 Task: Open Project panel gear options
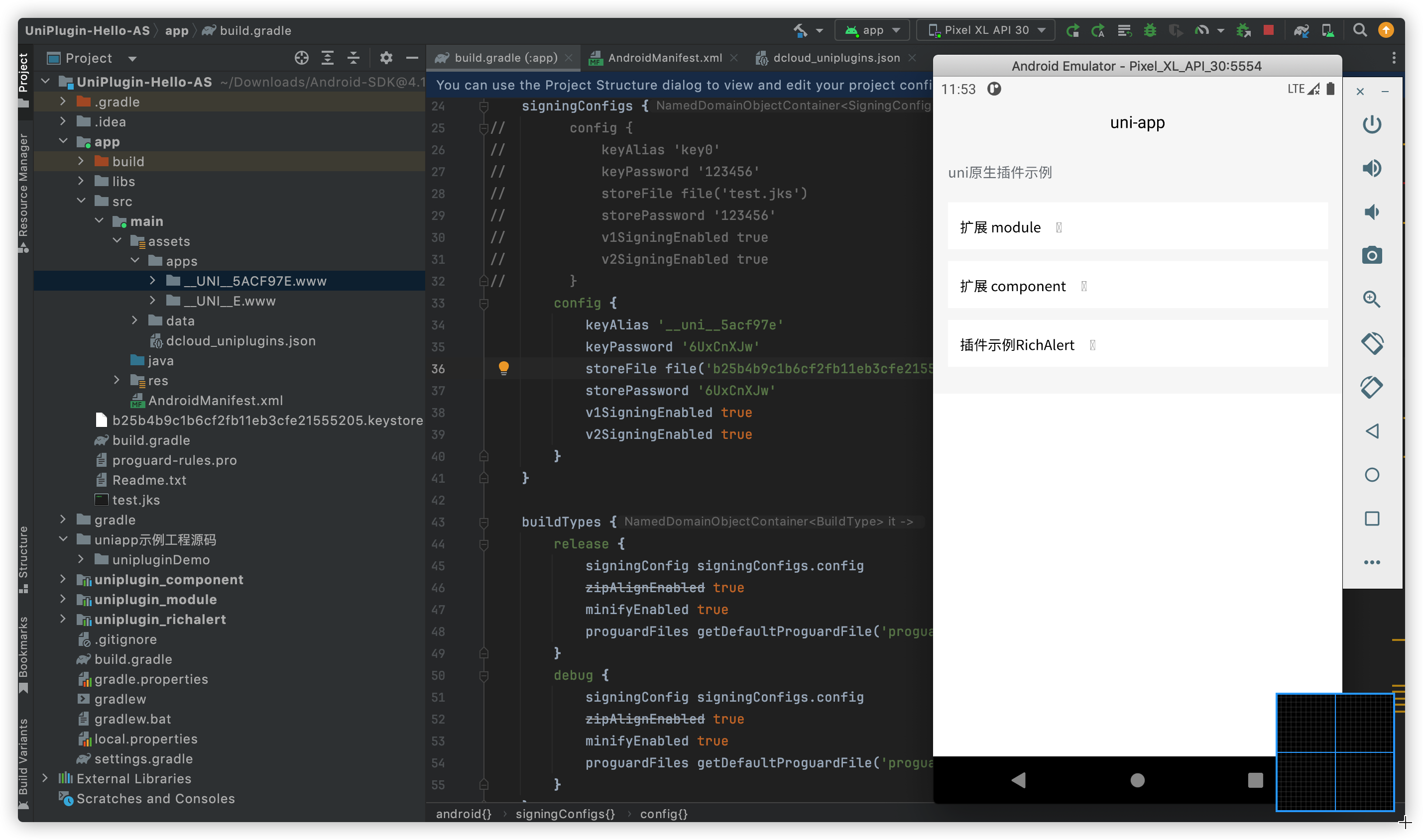(386, 58)
